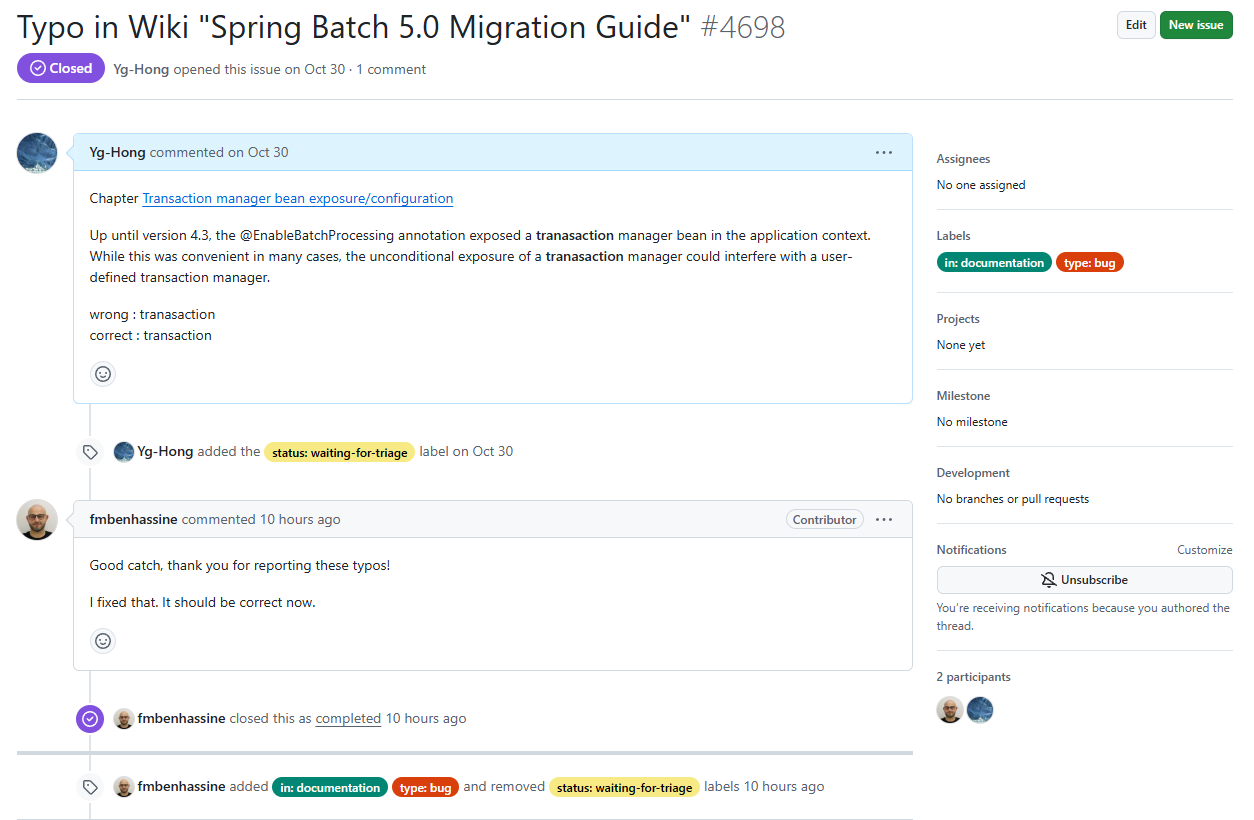Click the Milestone sidebar heading

963,396
